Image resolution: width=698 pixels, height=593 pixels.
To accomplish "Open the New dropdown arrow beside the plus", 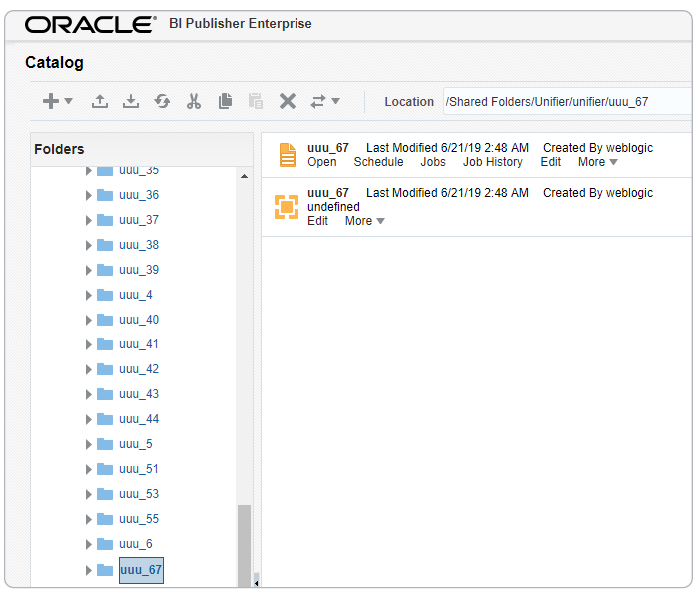I will 69,101.
